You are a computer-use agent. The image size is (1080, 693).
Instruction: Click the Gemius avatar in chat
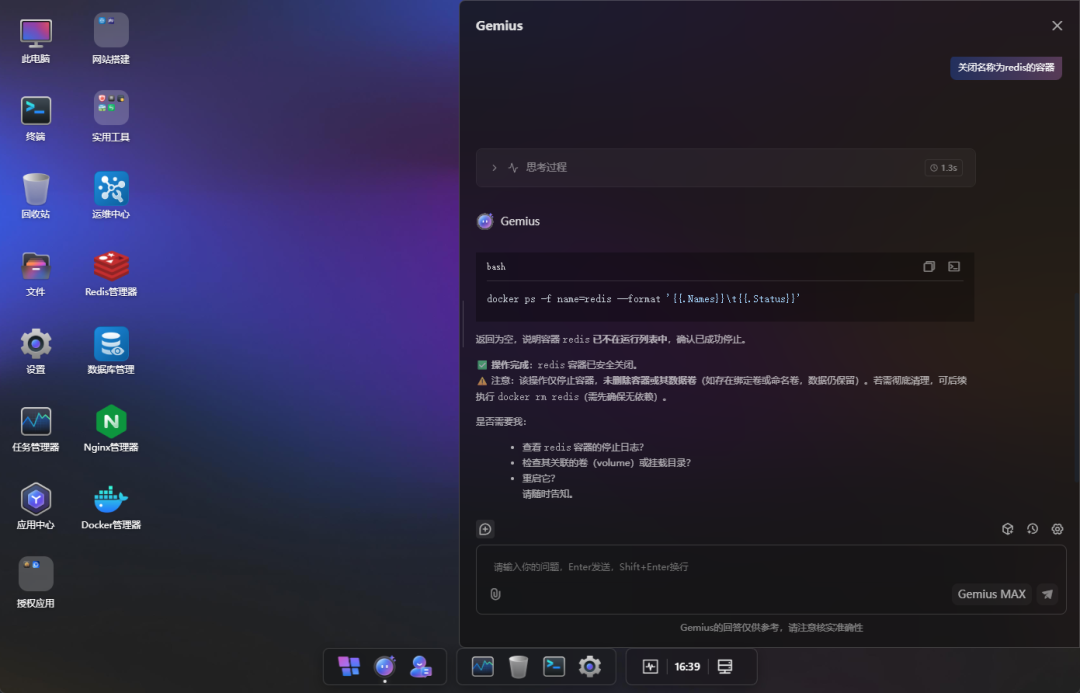pyautogui.click(x=485, y=221)
